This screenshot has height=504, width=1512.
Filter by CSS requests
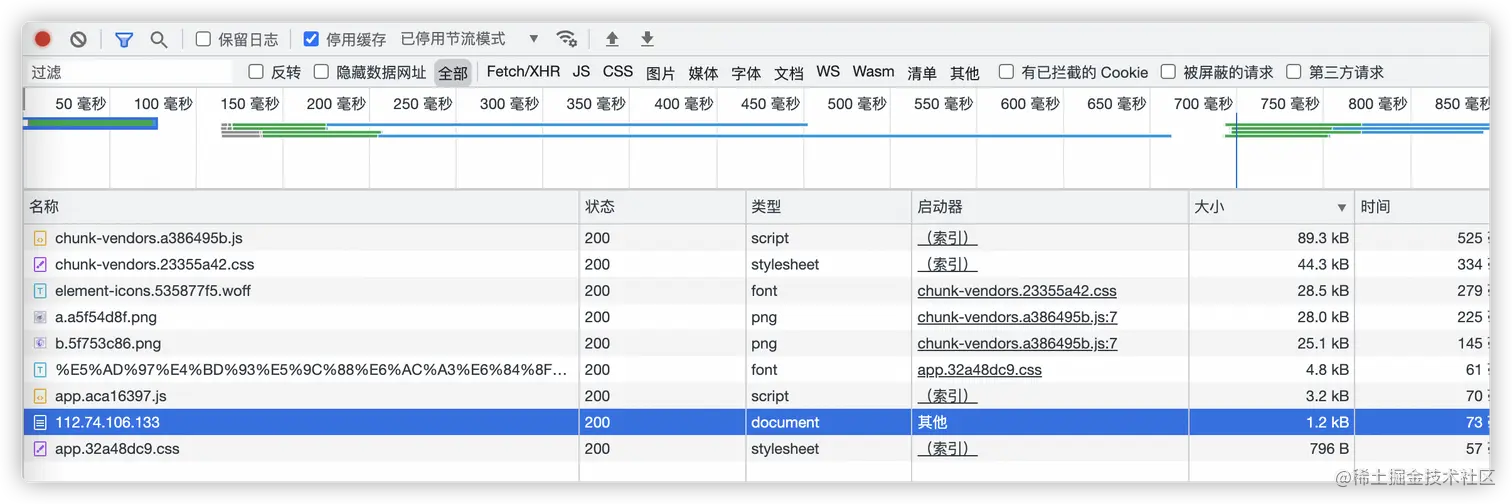pyautogui.click(x=618, y=72)
